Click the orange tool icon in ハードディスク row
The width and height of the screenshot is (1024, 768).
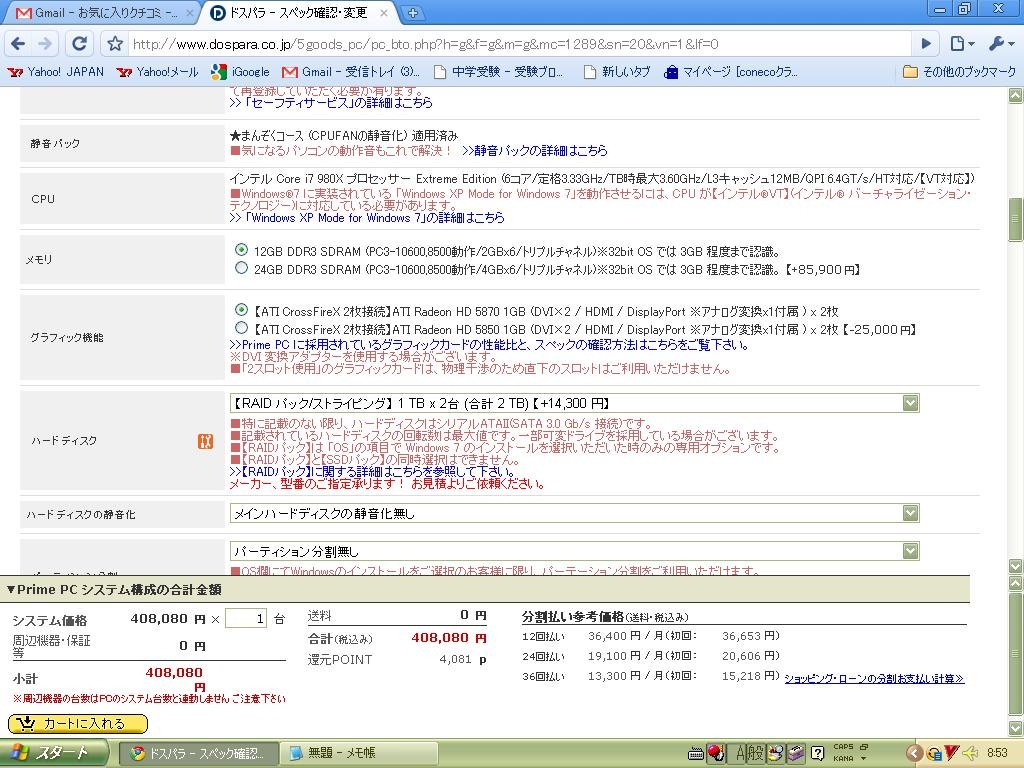205,441
